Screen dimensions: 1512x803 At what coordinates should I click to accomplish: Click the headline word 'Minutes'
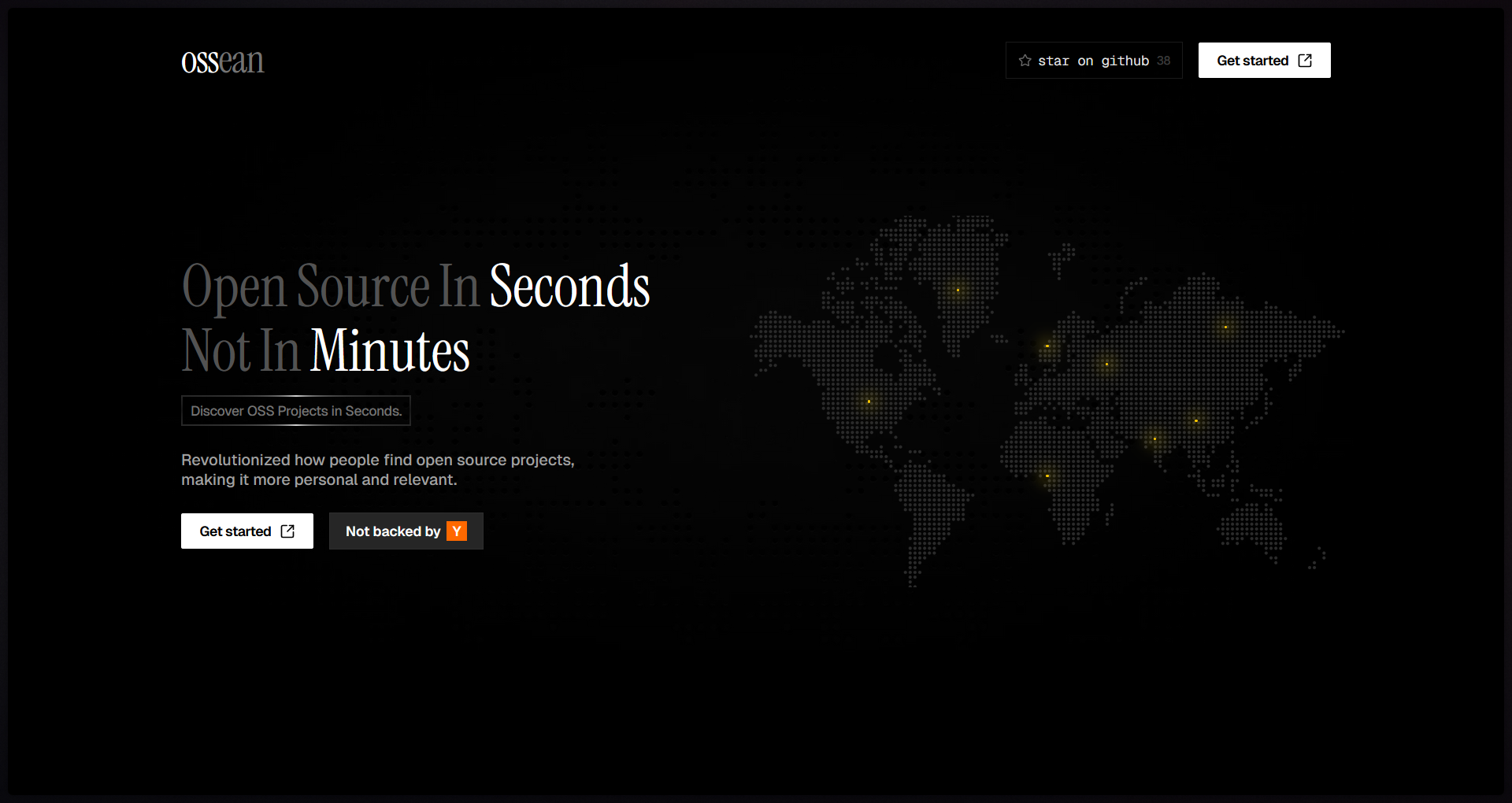(x=389, y=350)
